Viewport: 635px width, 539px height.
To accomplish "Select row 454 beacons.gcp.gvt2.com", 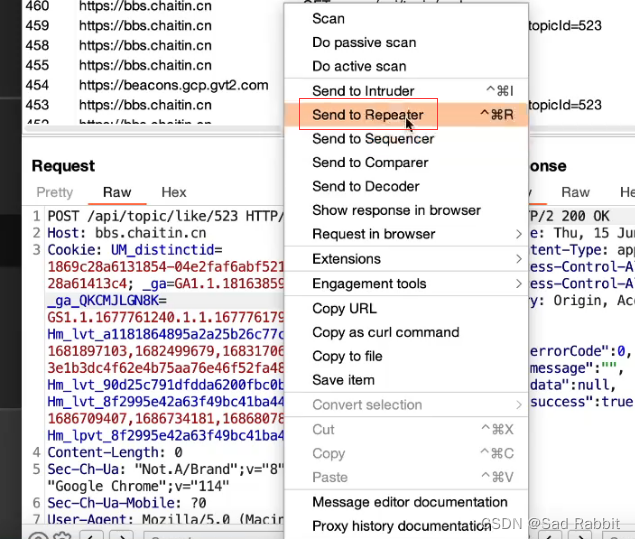I will pyautogui.click(x=154, y=85).
